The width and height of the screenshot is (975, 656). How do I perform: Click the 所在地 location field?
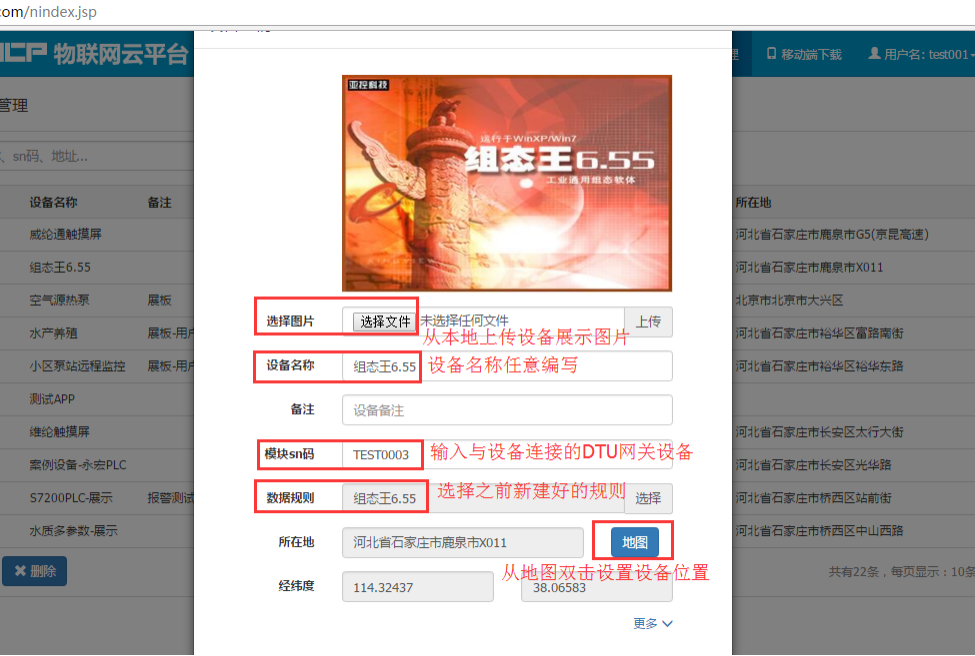point(463,542)
